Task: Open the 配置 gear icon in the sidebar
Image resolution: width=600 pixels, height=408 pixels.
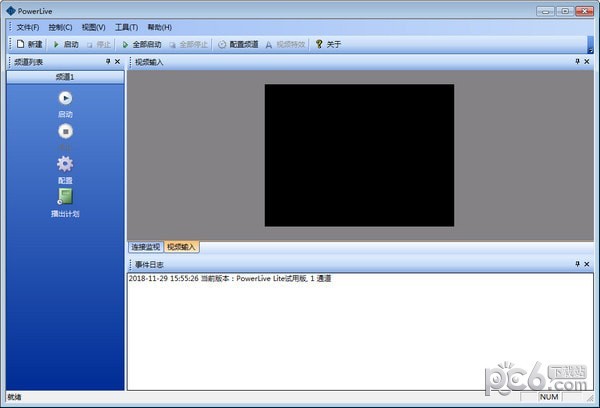Action: tap(65, 164)
